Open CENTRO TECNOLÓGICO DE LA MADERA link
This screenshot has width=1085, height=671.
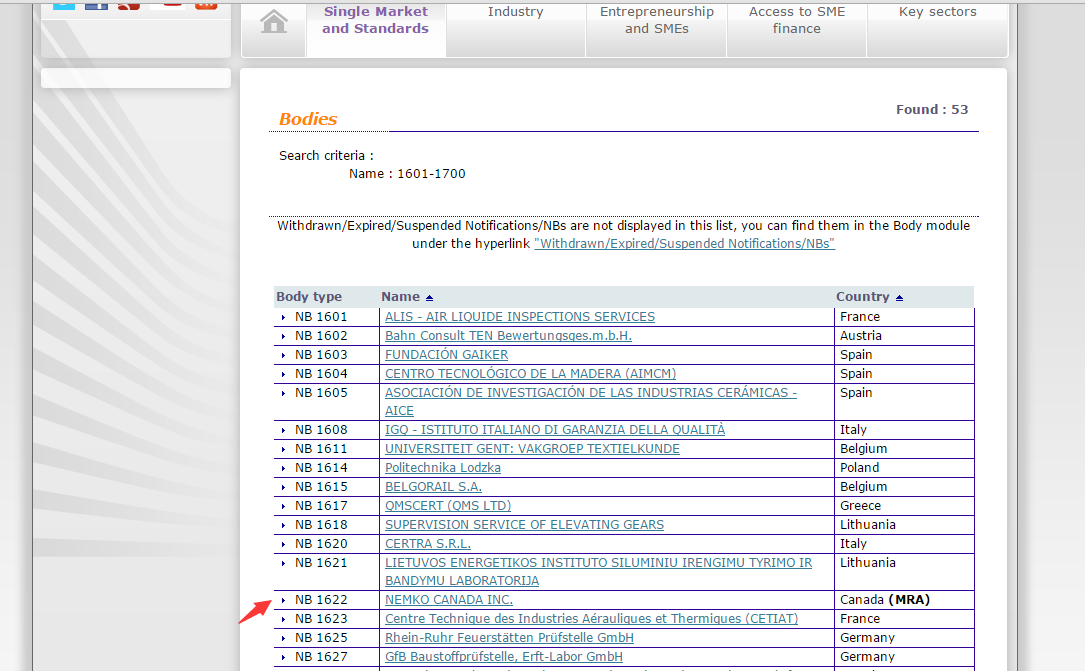[530, 374]
